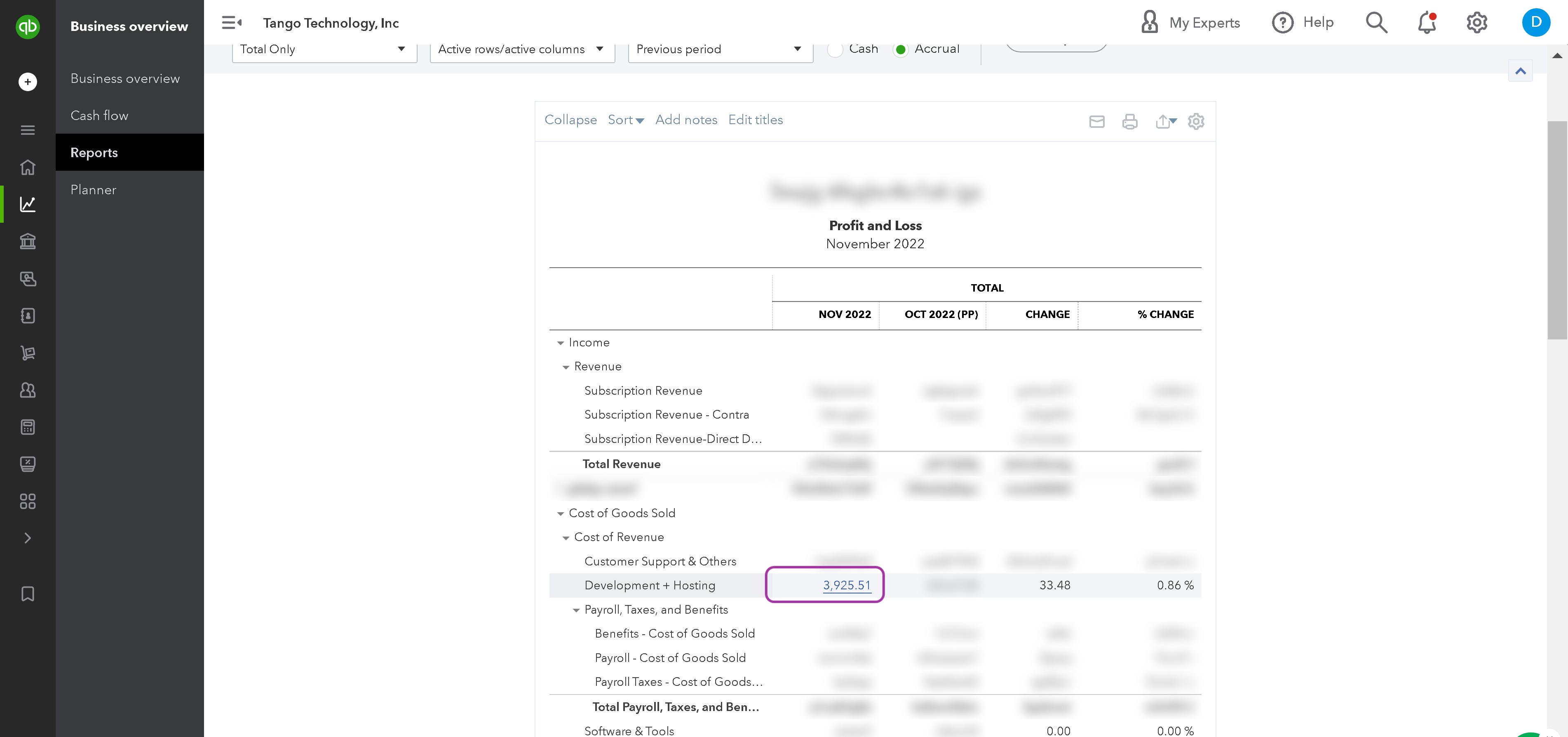Click Add notes link
Viewport: 1568px width, 737px height.
click(x=686, y=120)
